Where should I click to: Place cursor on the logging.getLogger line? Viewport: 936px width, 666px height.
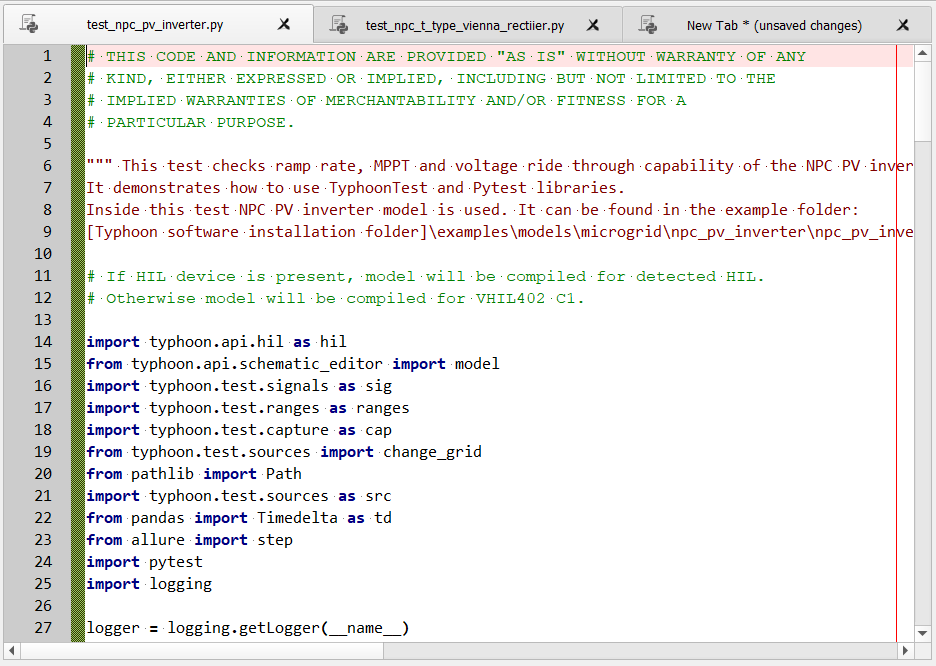pos(248,628)
